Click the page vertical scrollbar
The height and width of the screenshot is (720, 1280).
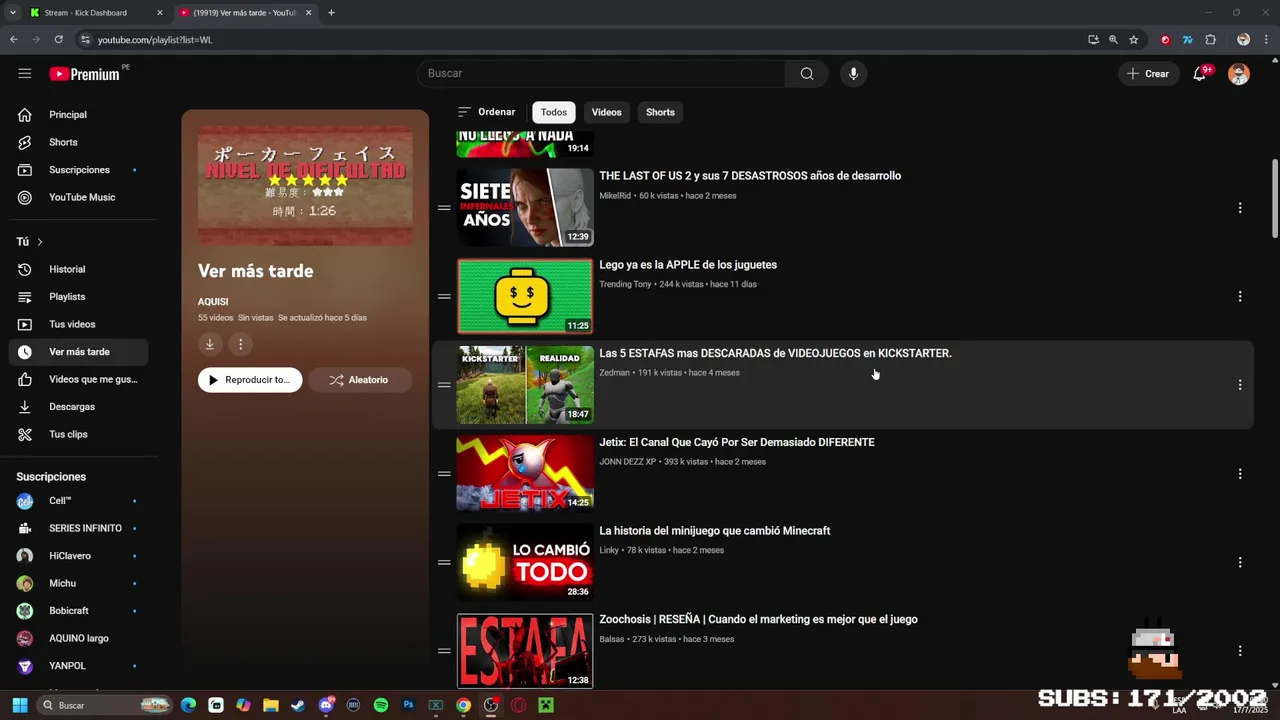pos(1274,200)
